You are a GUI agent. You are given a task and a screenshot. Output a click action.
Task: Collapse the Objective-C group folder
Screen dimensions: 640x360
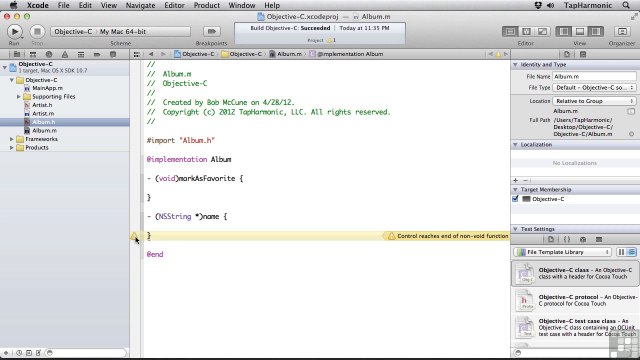point(12,80)
